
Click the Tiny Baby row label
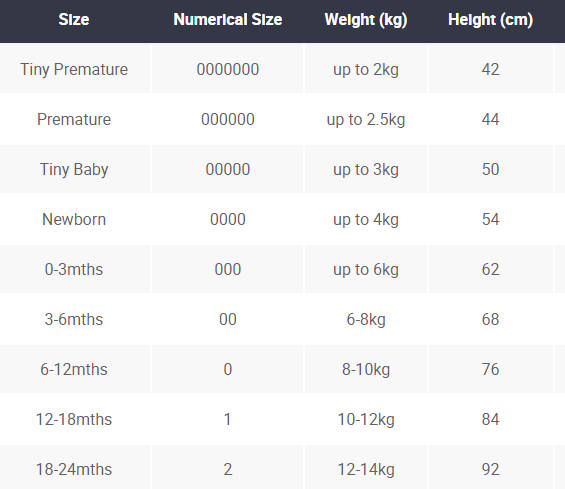pos(74,169)
